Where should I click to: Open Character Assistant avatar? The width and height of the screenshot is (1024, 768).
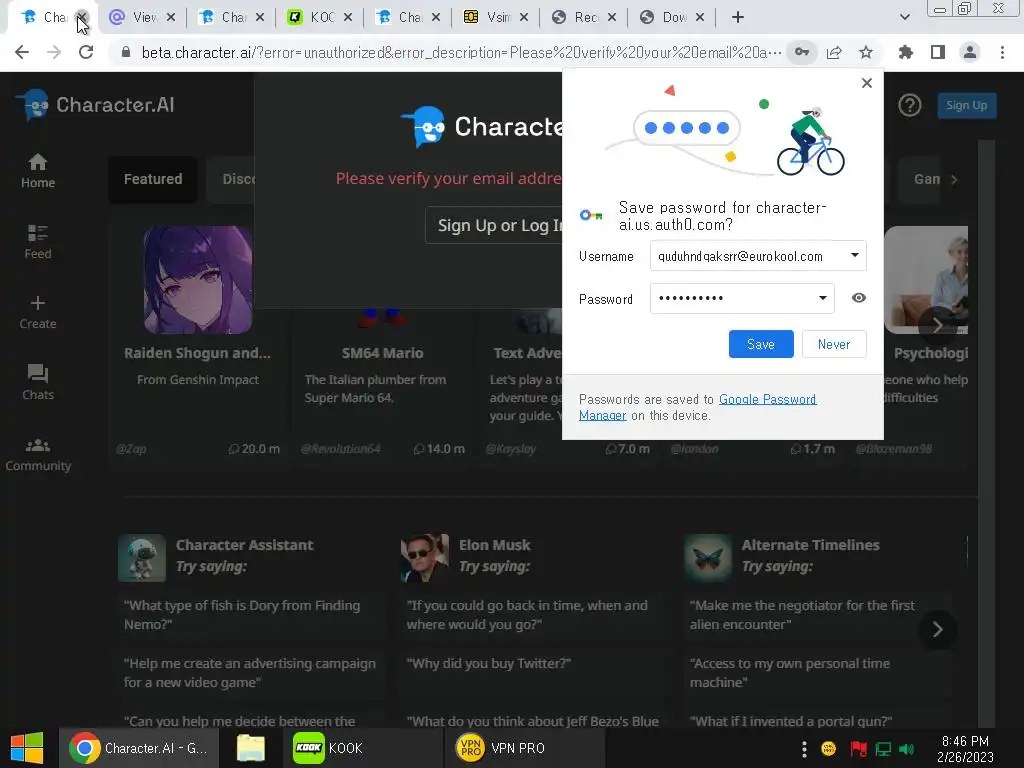pos(142,558)
